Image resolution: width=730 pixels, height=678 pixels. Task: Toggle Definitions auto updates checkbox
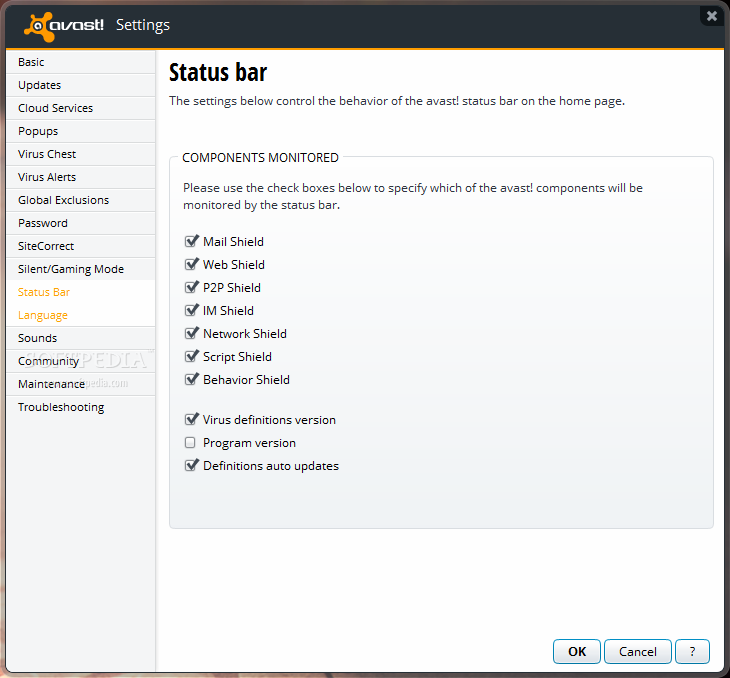(x=191, y=466)
